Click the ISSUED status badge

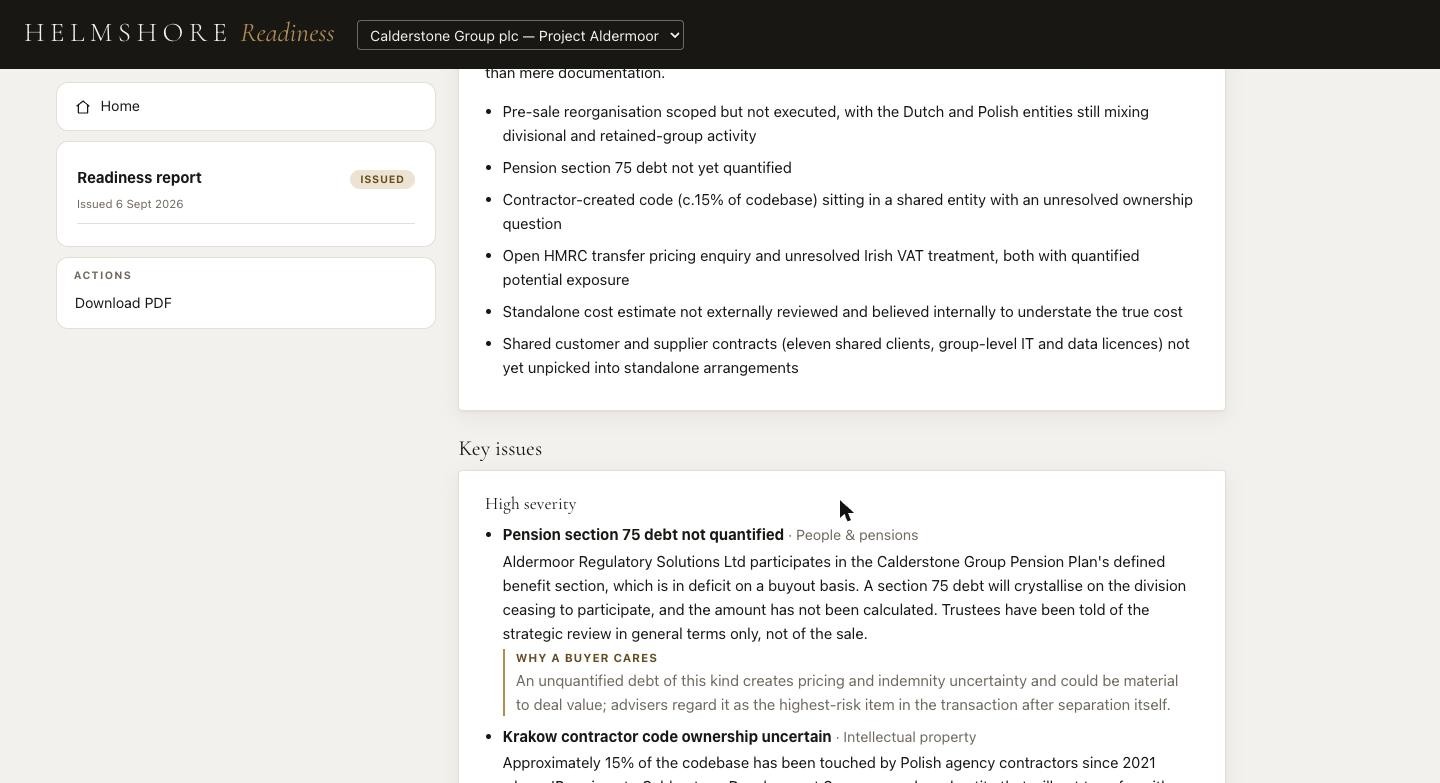382,179
